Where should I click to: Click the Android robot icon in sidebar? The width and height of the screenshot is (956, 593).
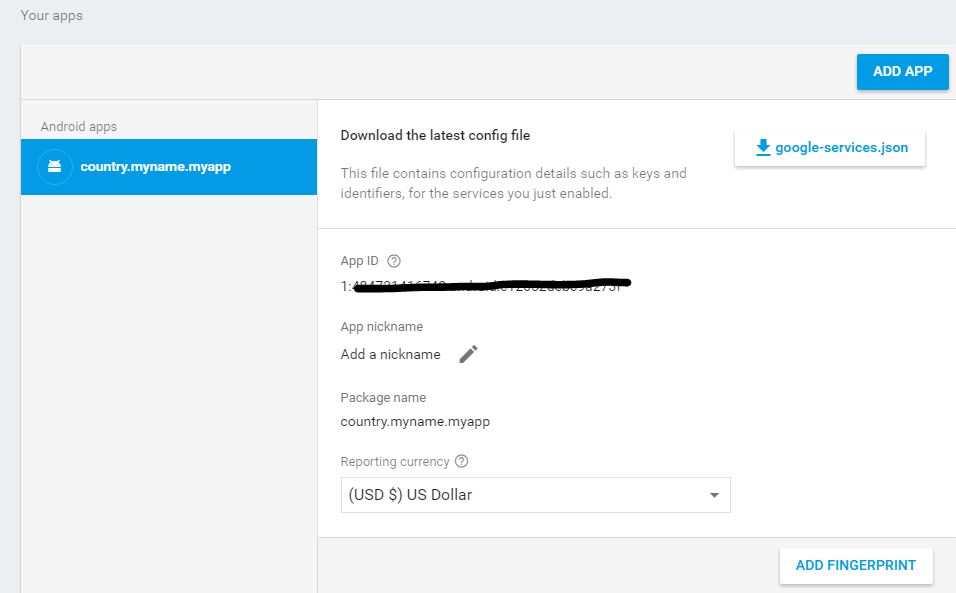point(55,166)
